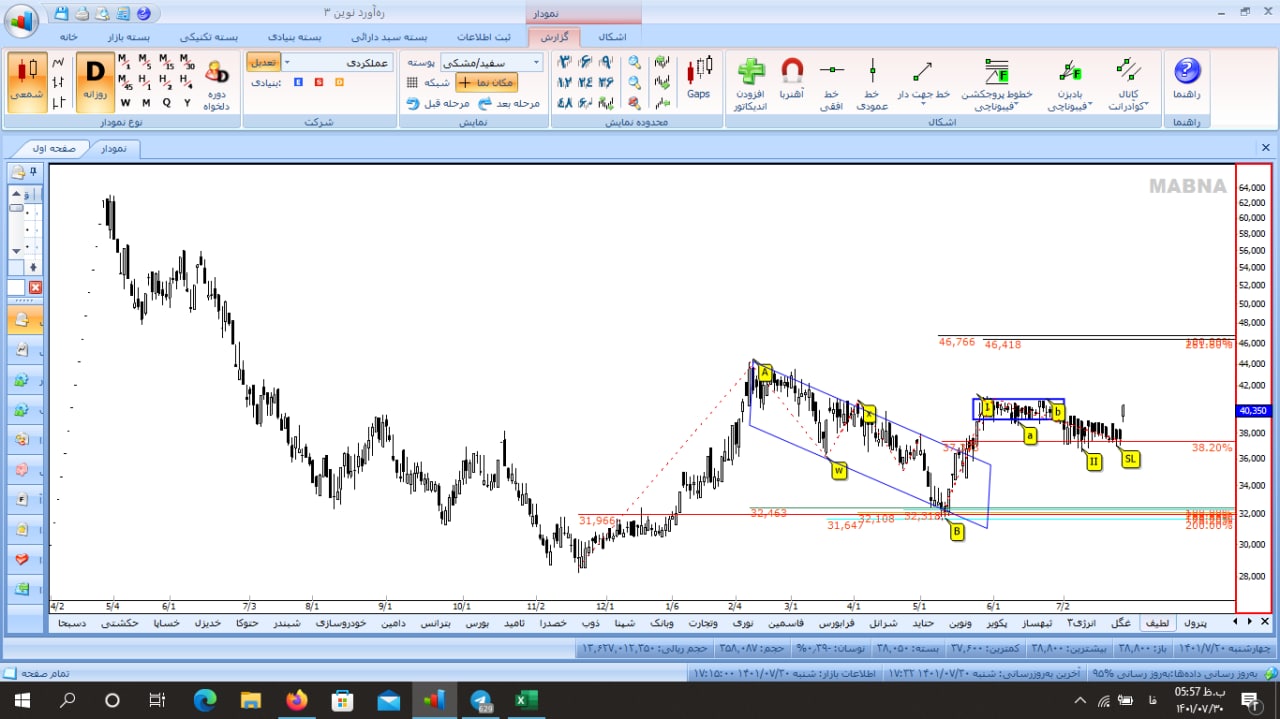This screenshot has height=719, width=1280.
Task: Set display range to 48 months
Action: tap(565, 103)
